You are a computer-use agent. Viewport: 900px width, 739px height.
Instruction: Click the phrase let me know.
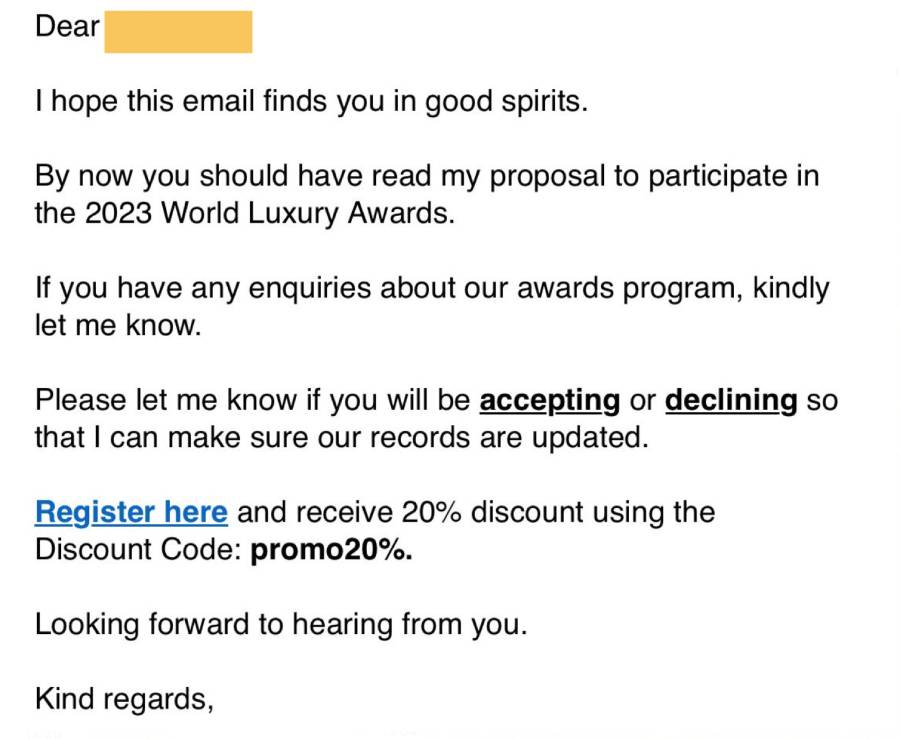tap(118, 325)
